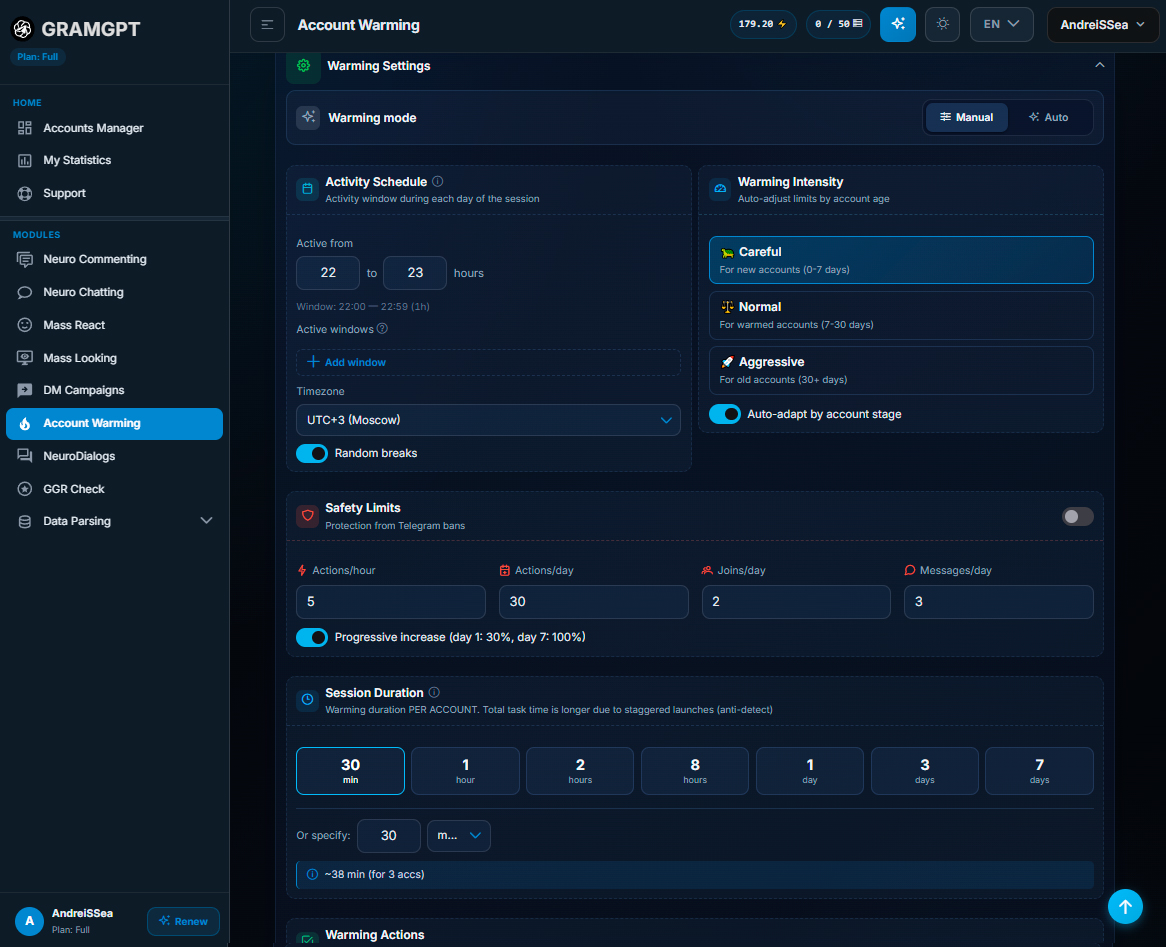Click the DM Campaigns arrow icon
This screenshot has width=1166, height=947.
click(x=25, y=390)
